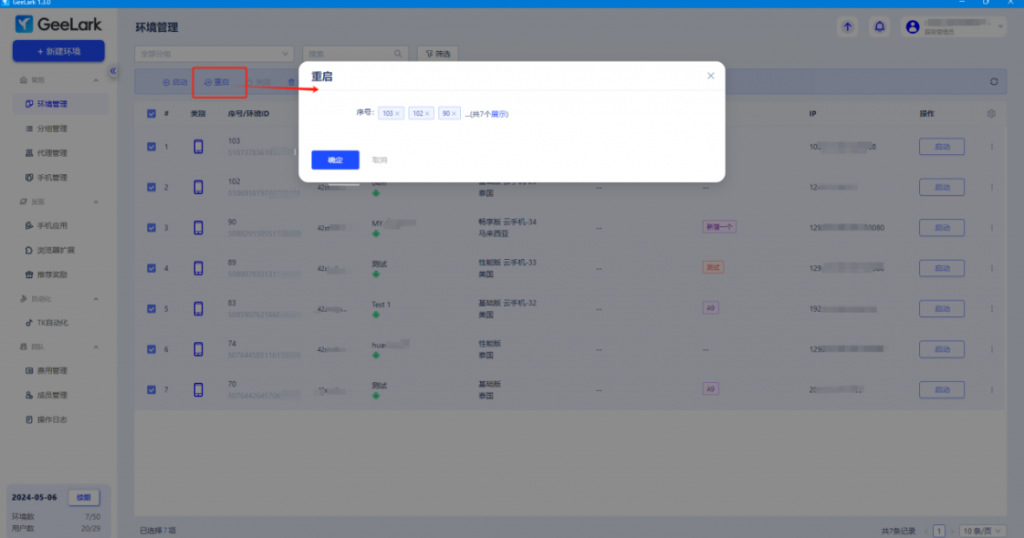
Task: Uncheck the checkbox for row 6
Action: click(152, 349)
